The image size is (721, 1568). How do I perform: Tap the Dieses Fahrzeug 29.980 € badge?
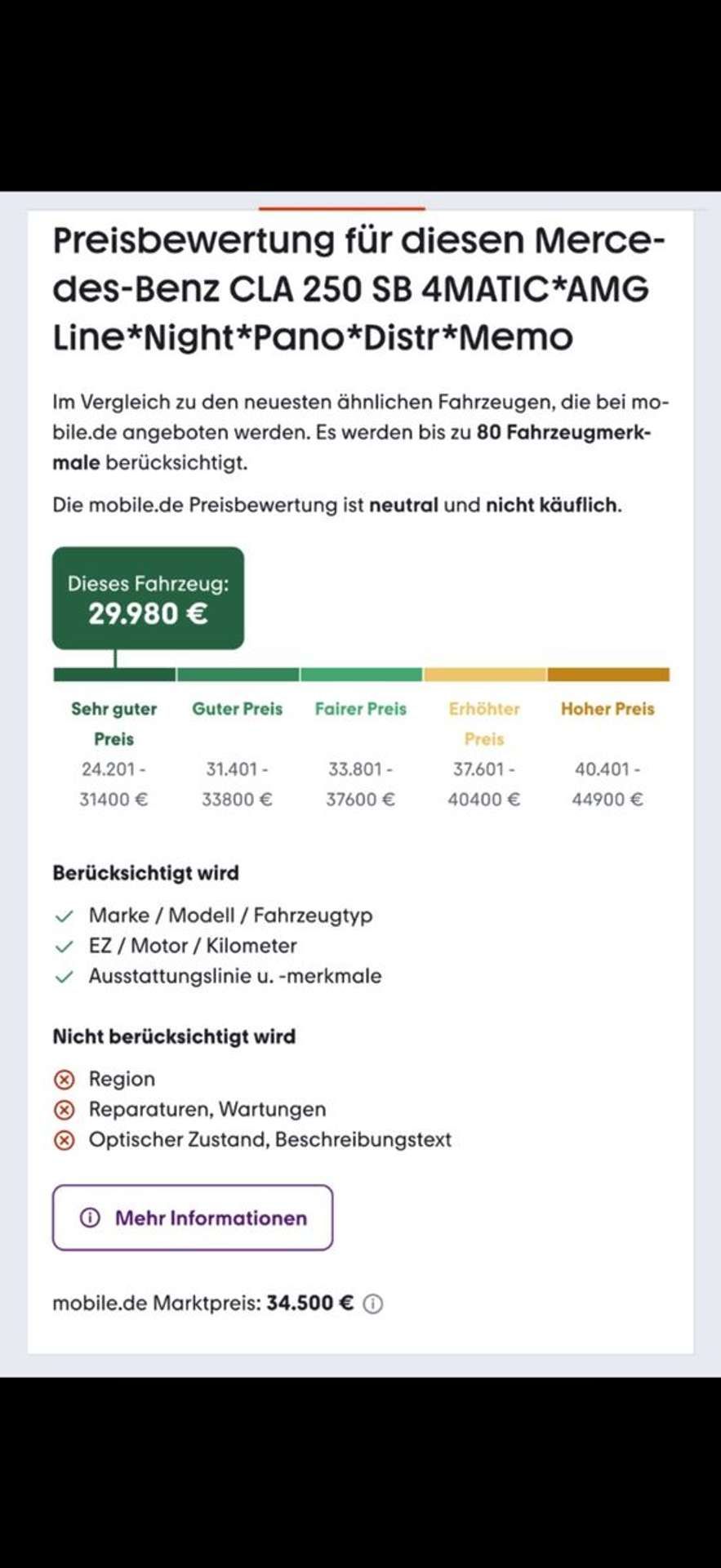tap(148, 599)
